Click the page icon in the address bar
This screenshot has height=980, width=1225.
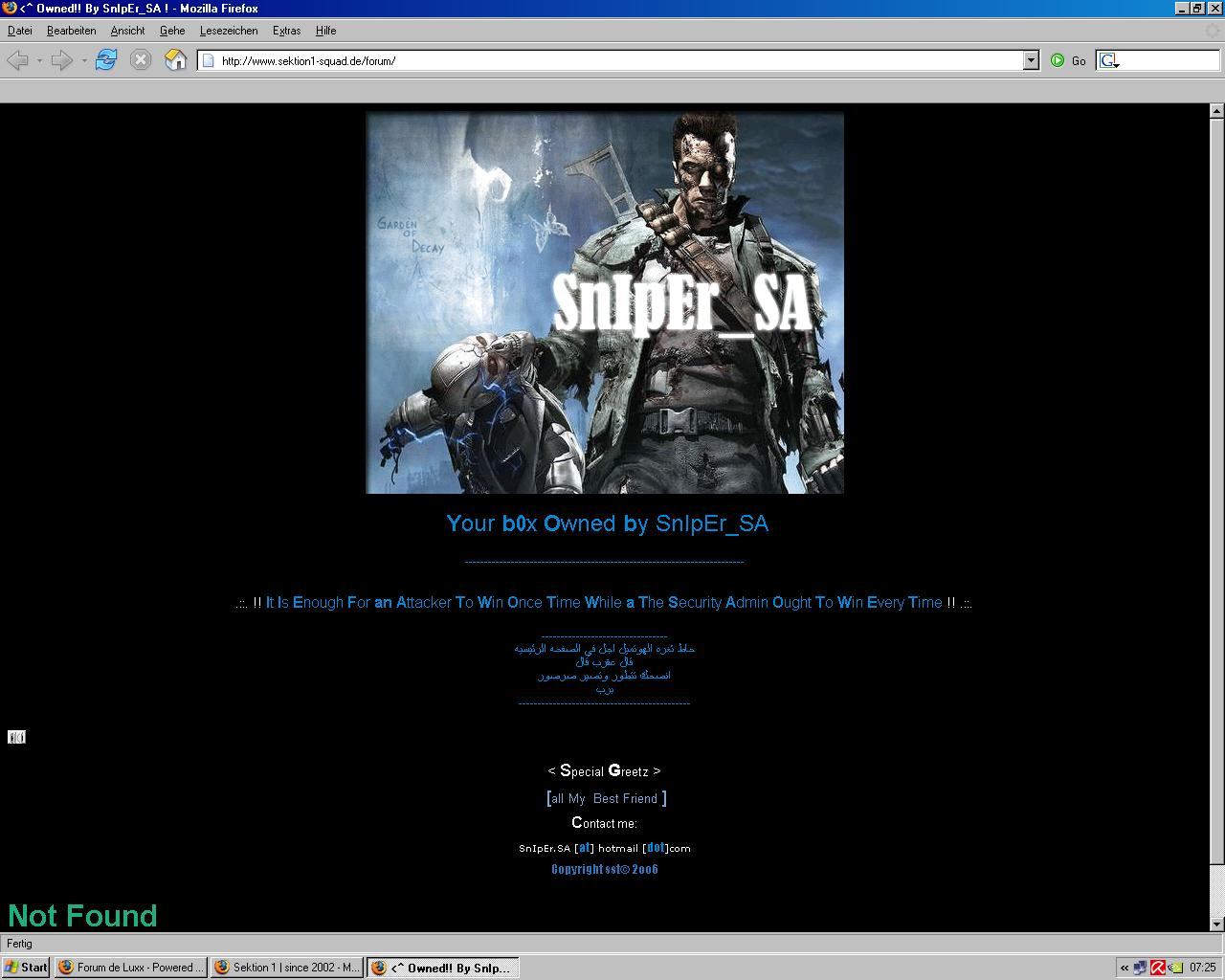[208, 60]
